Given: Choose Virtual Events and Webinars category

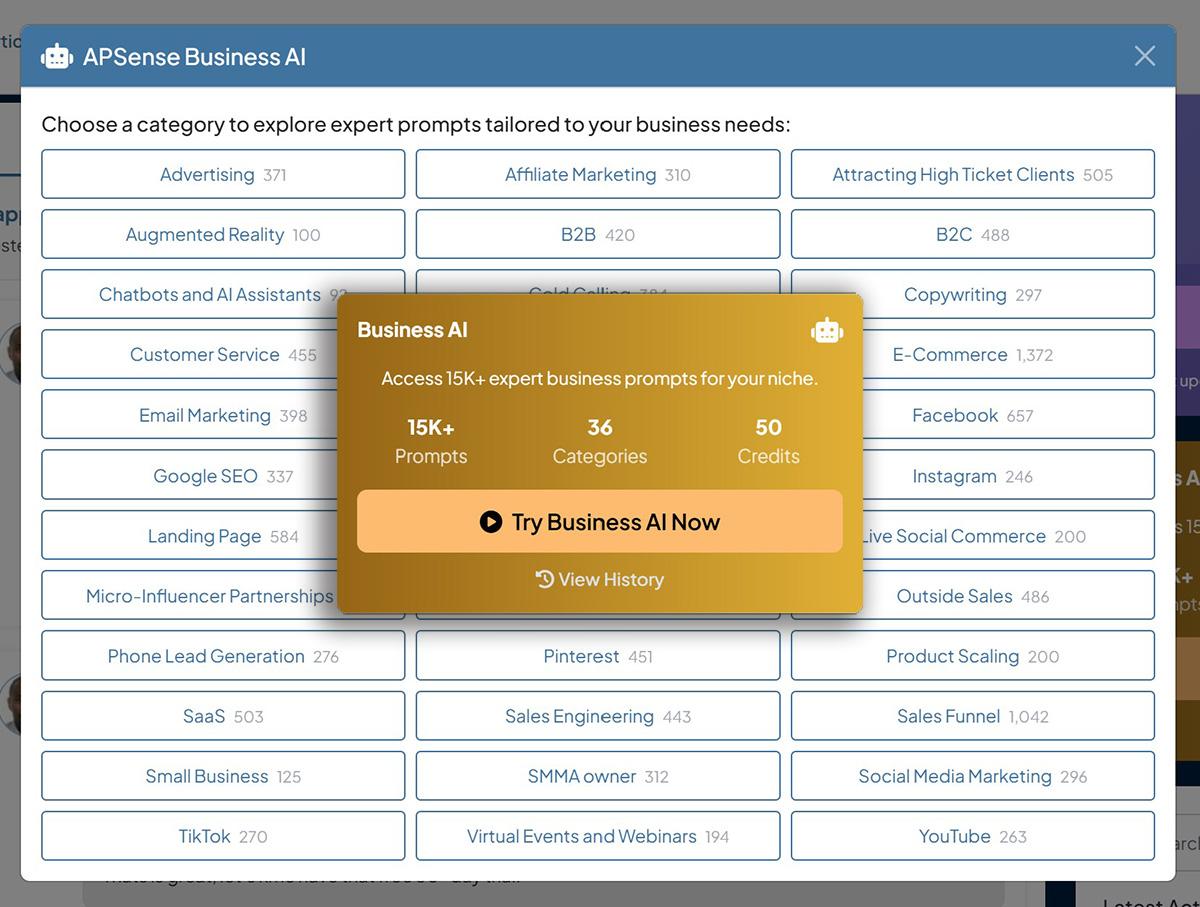Looking at the screenshot, I should 597,837.
